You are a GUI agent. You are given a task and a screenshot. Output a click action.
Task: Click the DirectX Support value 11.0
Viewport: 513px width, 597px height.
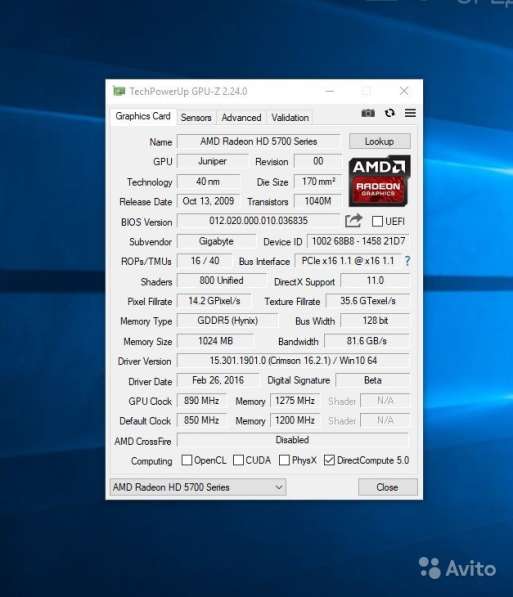coord(375,281)
